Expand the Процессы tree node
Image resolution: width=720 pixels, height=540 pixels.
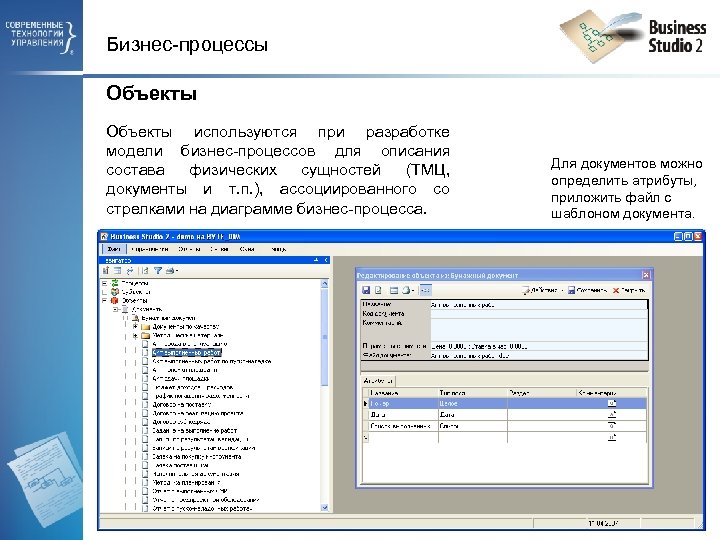pos(105,283)
